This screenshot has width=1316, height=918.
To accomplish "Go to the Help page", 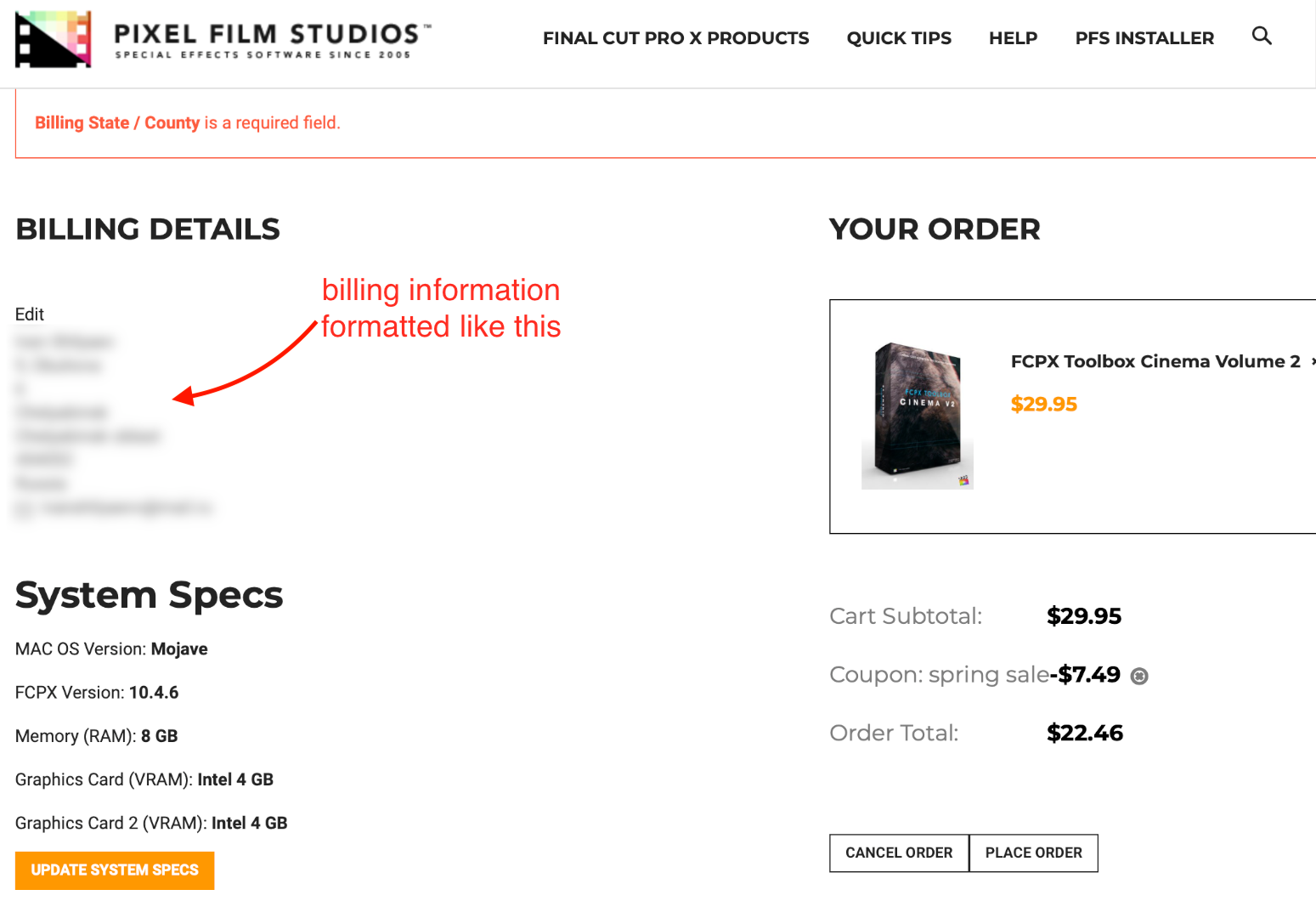I will pos(1013,38).
